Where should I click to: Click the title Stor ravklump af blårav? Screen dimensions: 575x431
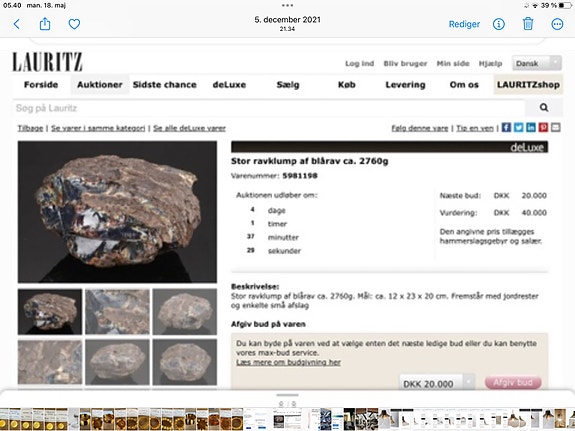(310, 161)
